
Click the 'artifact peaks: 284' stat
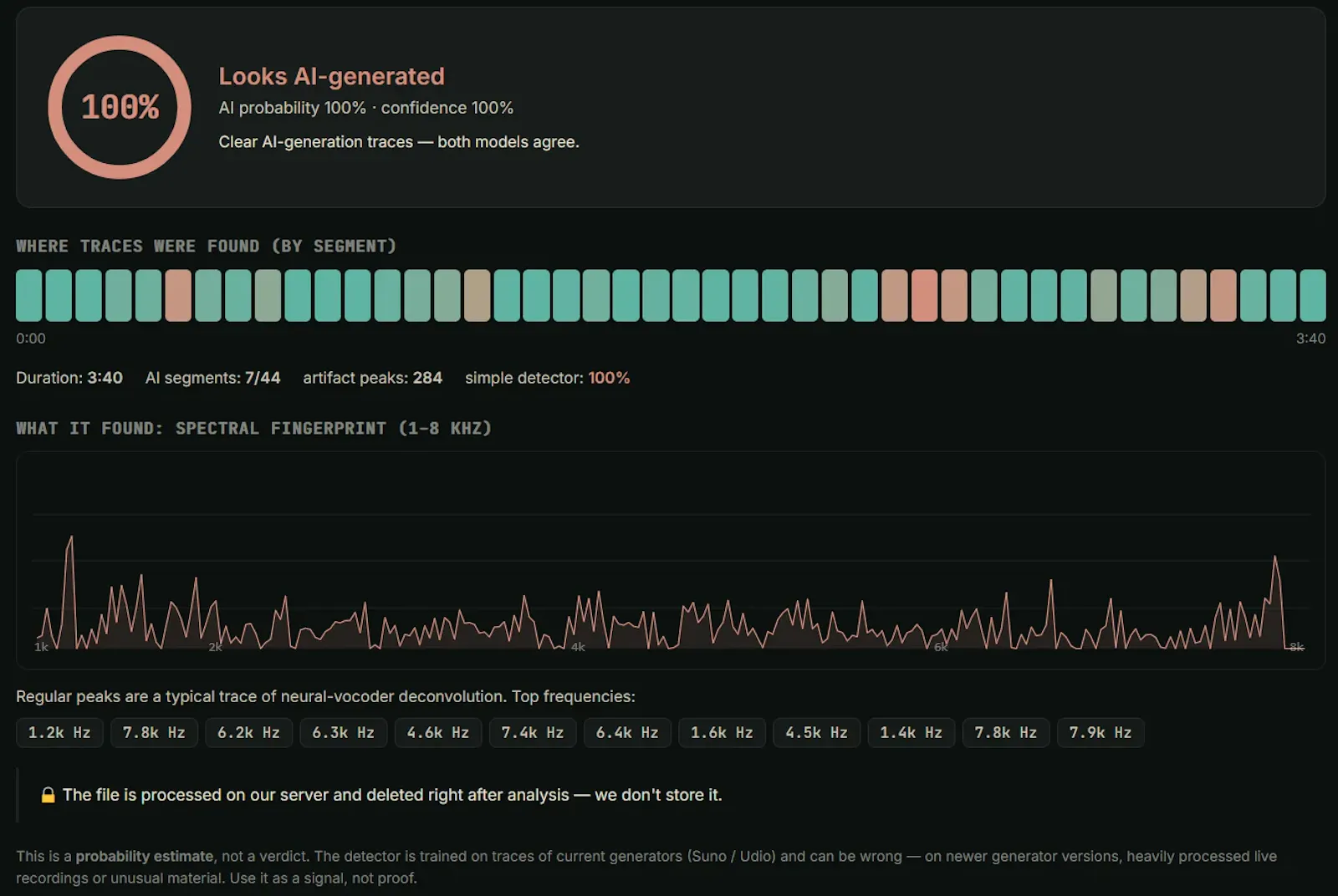[x=372, y=378]
